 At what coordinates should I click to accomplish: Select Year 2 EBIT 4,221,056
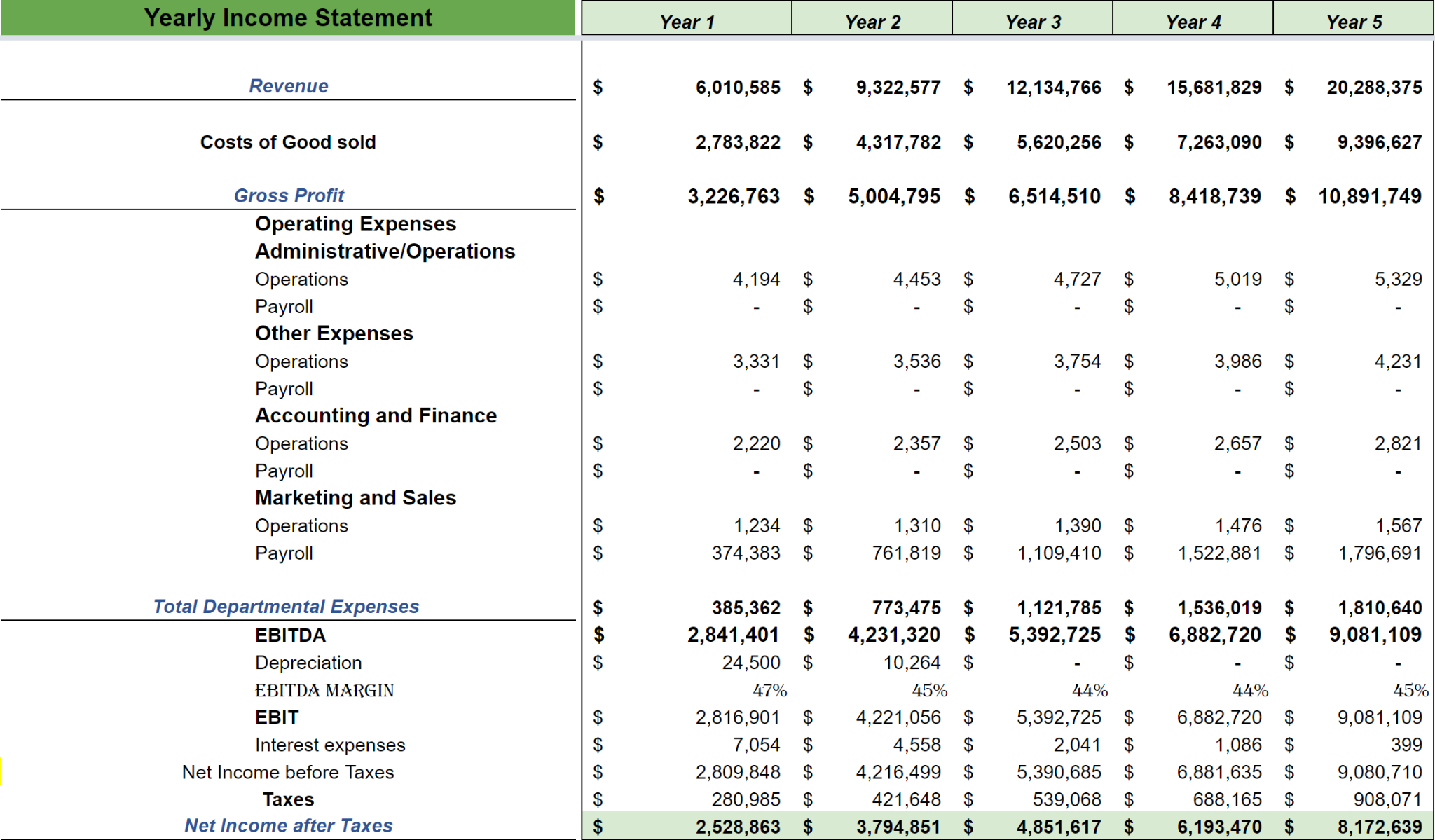pos(898,717)
